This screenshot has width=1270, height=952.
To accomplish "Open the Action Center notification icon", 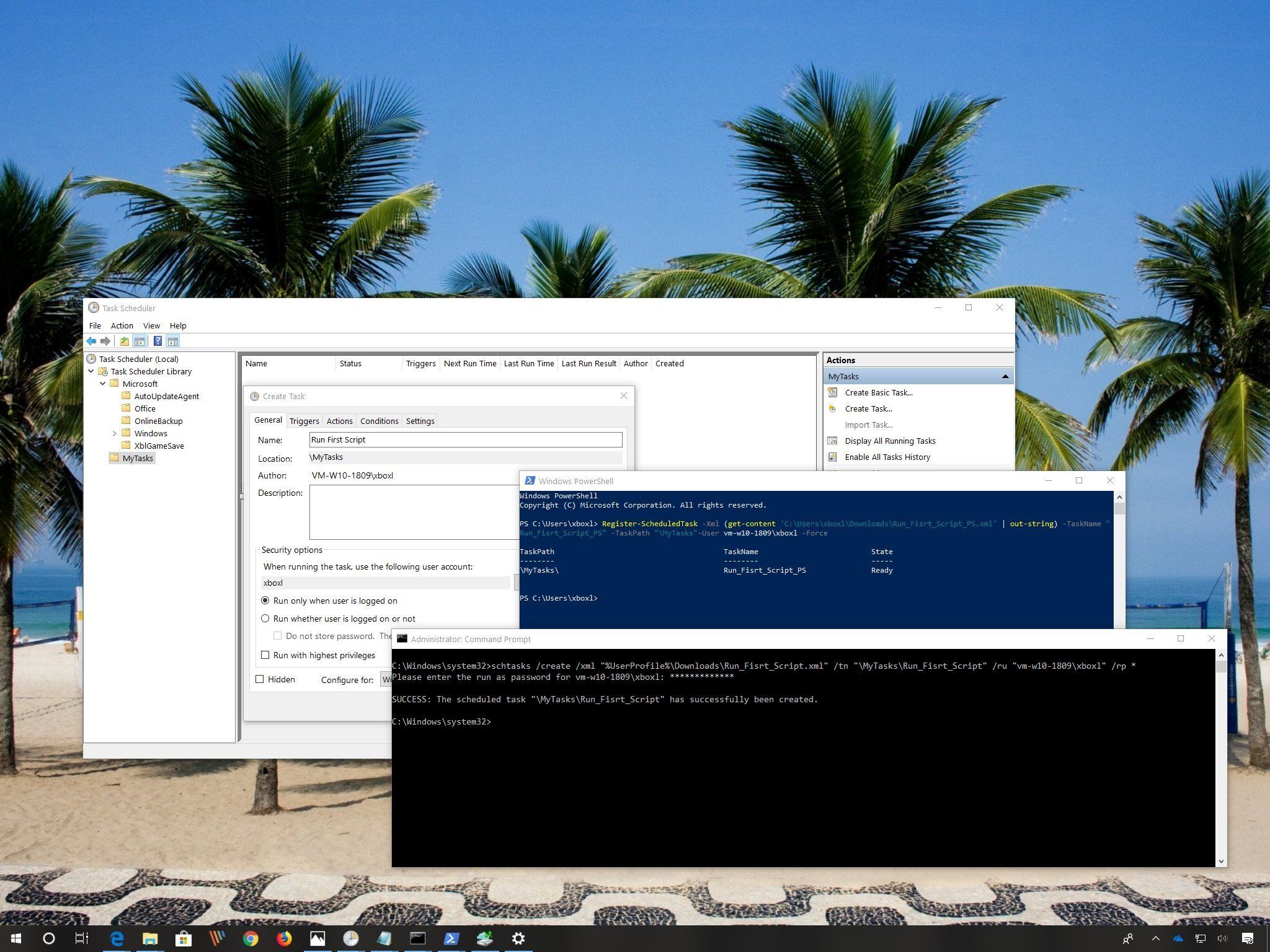I will tap(1248, 938).
